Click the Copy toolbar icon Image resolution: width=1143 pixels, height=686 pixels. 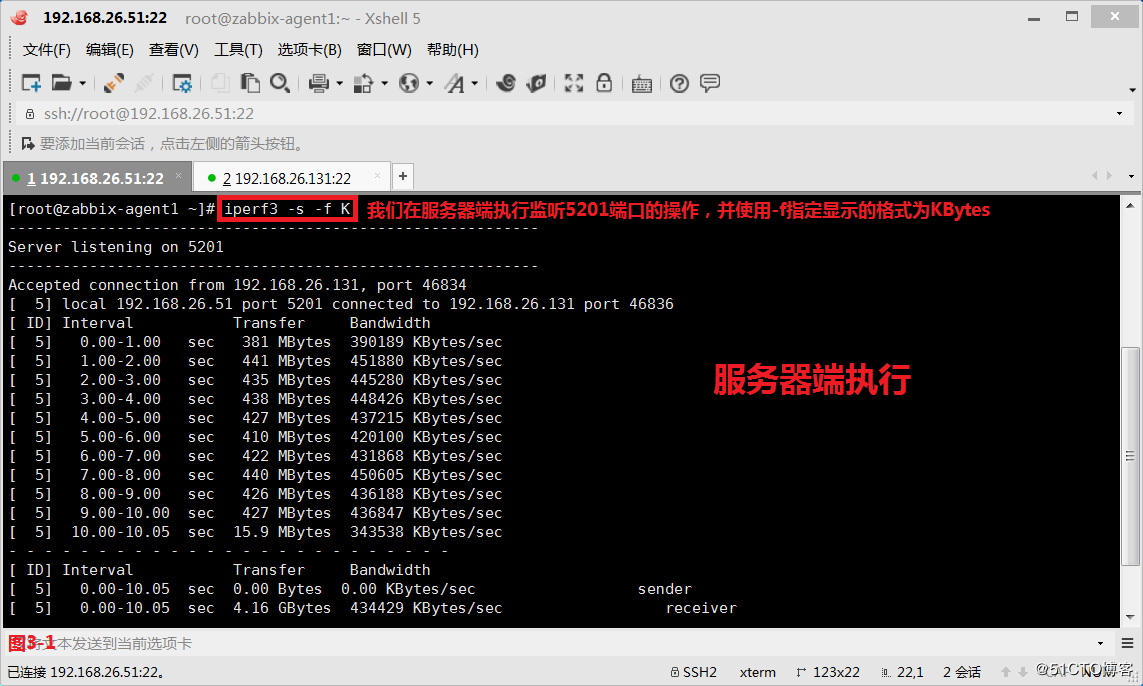click(x=220, y=83)
